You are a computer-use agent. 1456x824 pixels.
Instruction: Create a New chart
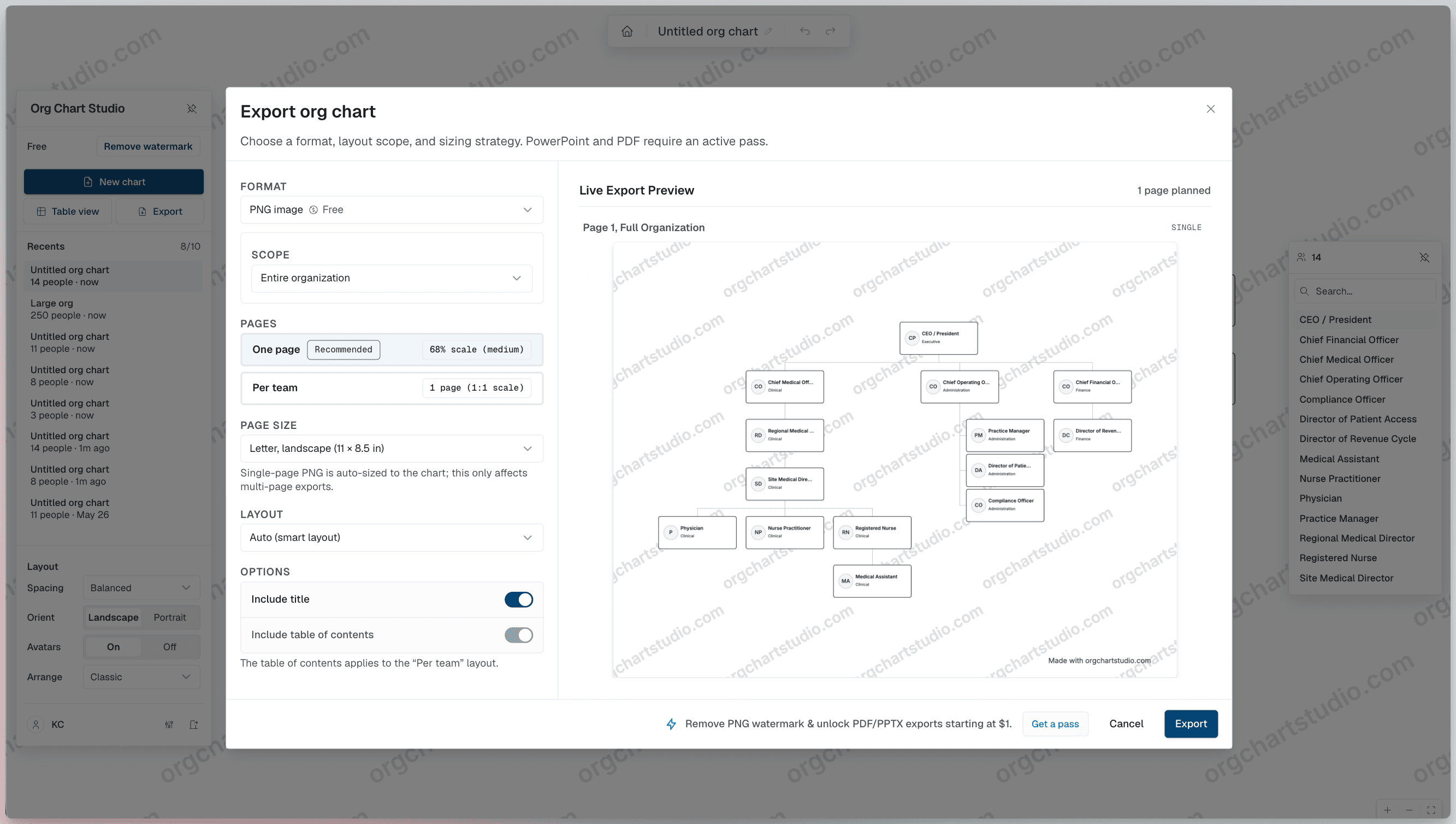114,183
